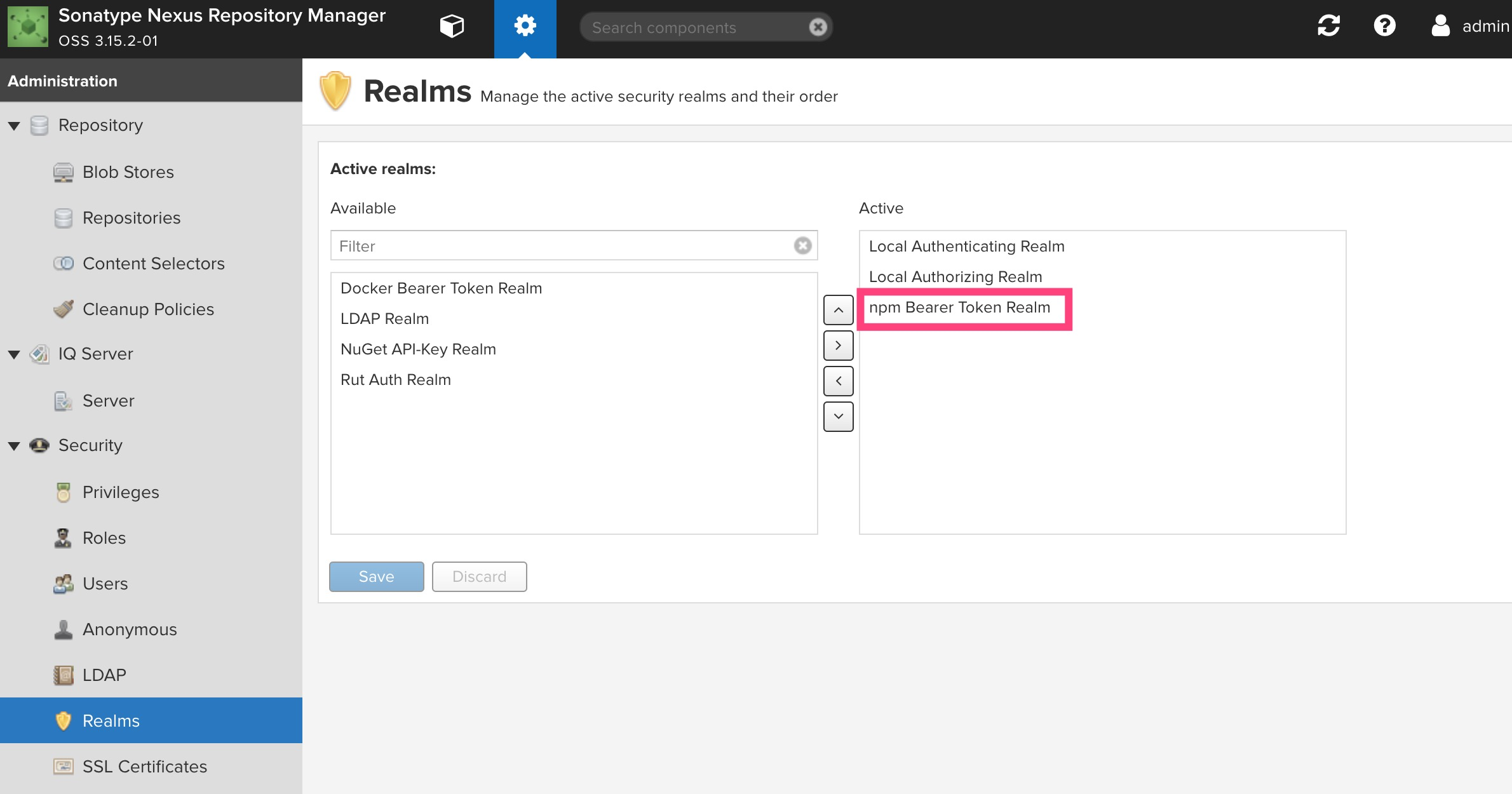
Task: Discard realm changes
Action: coord(479,576)
